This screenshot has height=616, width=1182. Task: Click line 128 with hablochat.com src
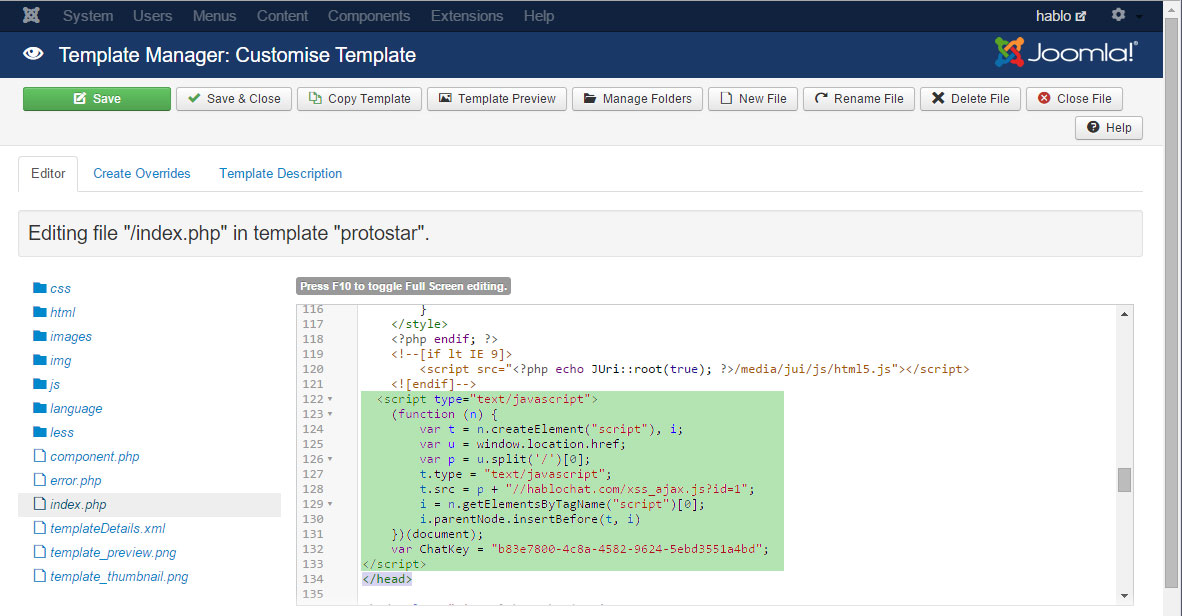point(586,489)
